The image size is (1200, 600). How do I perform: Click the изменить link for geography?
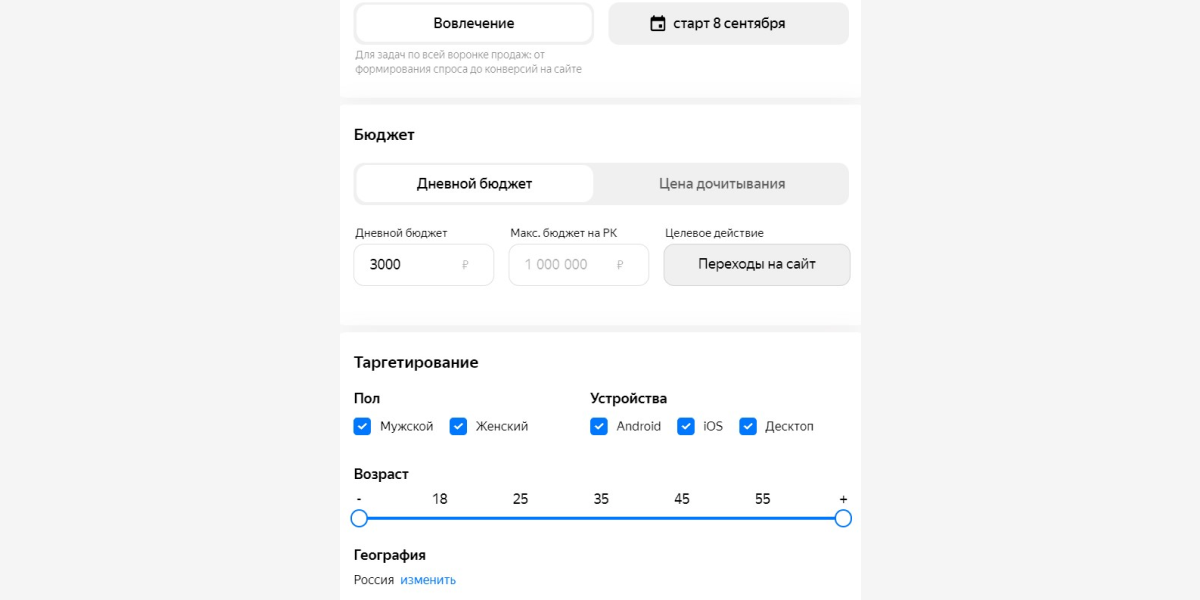click(x=428, y=580)
